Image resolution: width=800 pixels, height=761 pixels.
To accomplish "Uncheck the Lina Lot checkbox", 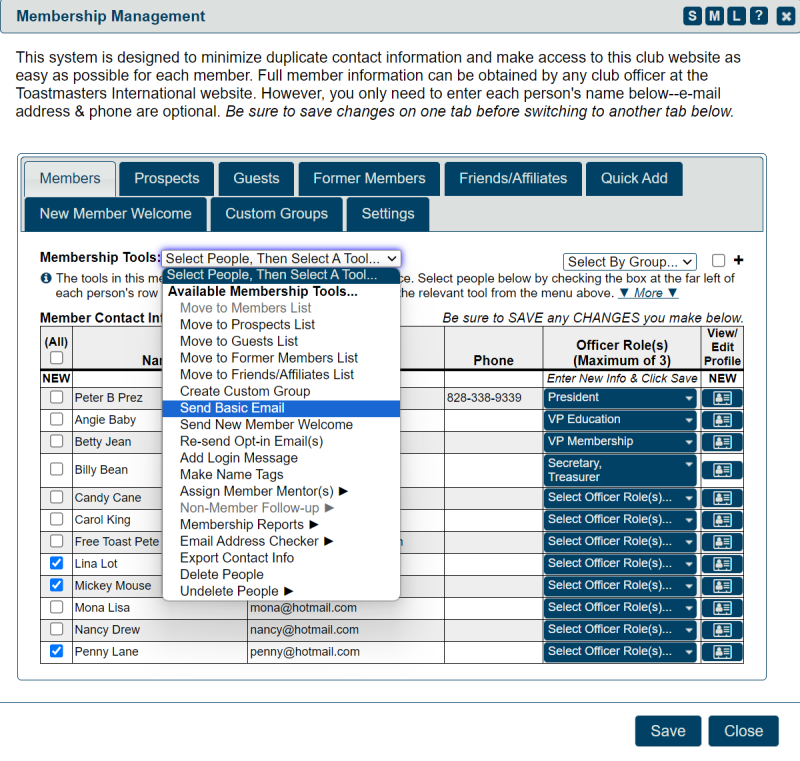I will (57, 563).
